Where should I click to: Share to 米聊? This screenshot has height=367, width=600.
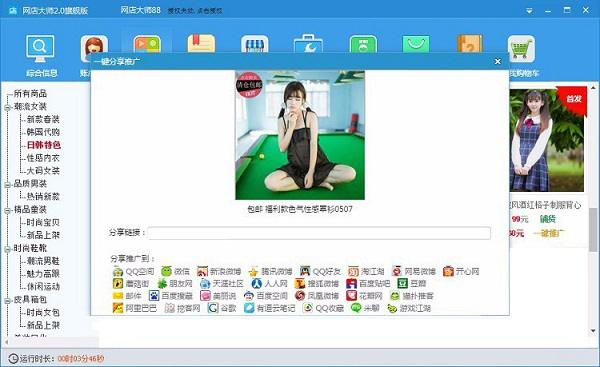[x=365, y=308]
